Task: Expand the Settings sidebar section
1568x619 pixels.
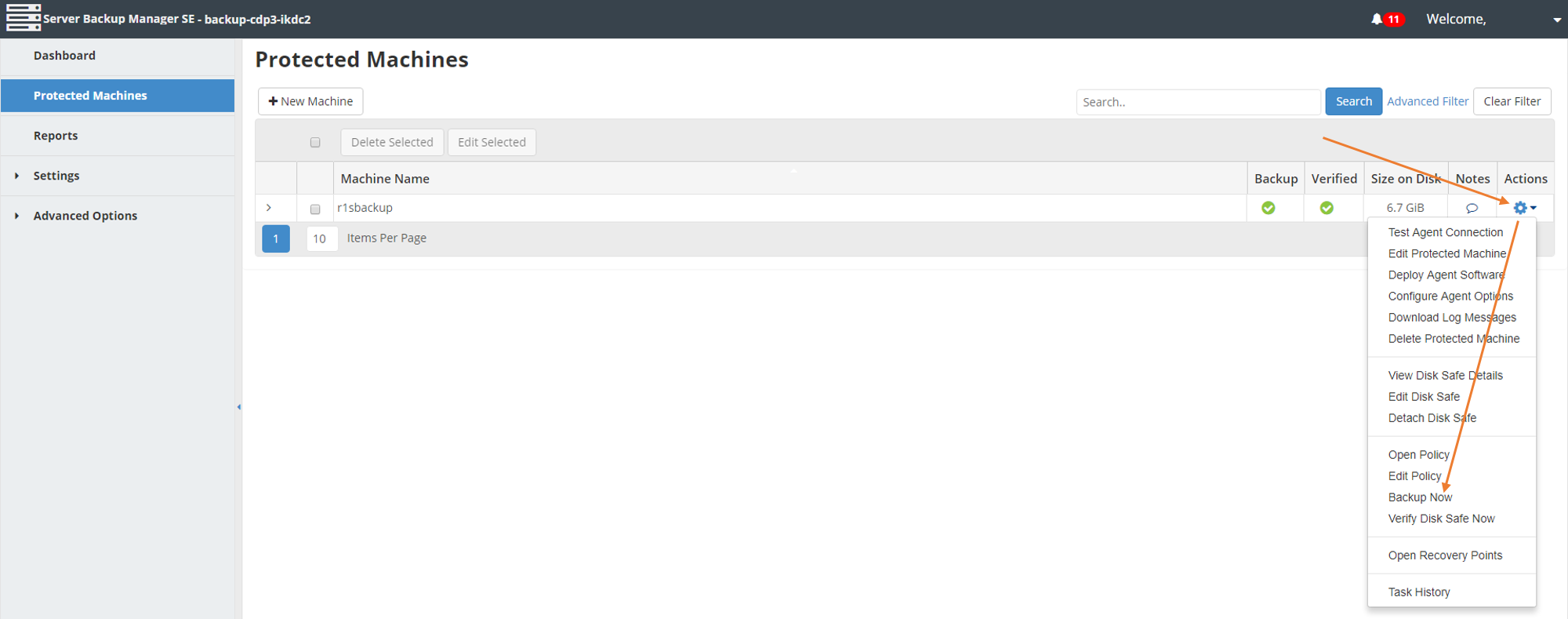Action: (x=17, y=176)
